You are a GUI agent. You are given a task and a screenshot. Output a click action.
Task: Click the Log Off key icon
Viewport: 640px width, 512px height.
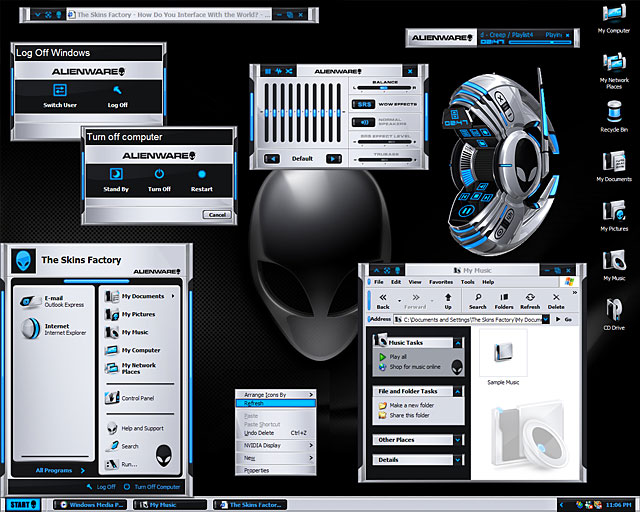(x=118, y=90)
